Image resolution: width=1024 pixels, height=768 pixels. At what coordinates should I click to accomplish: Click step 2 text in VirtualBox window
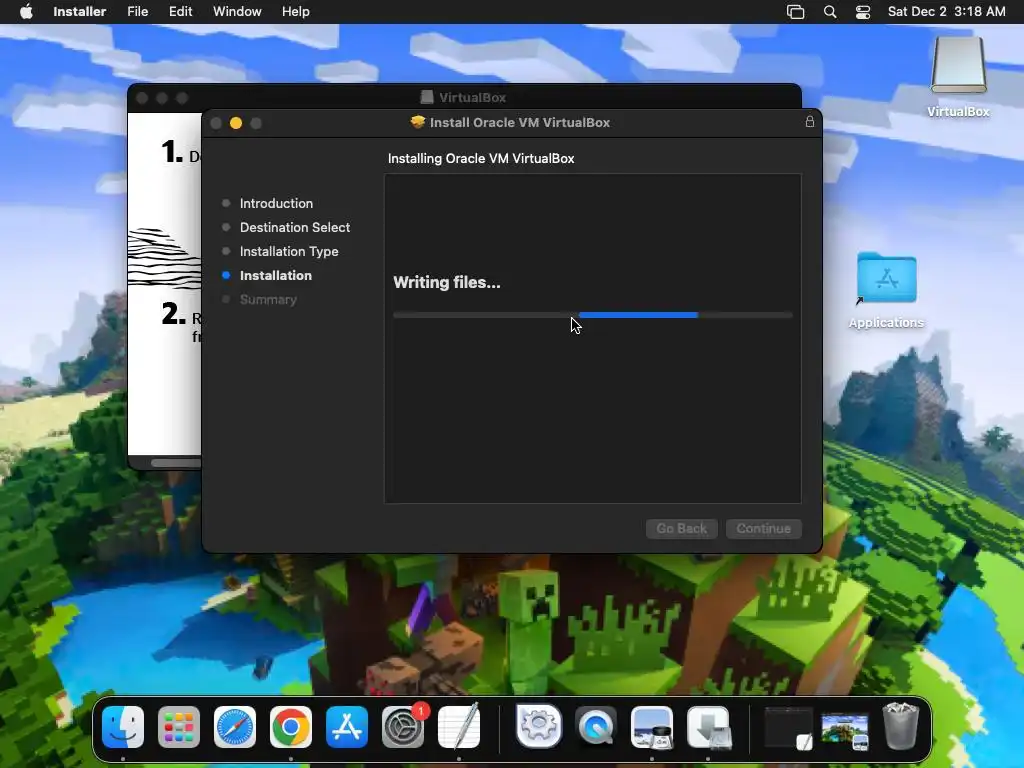(x=182, y=323)
